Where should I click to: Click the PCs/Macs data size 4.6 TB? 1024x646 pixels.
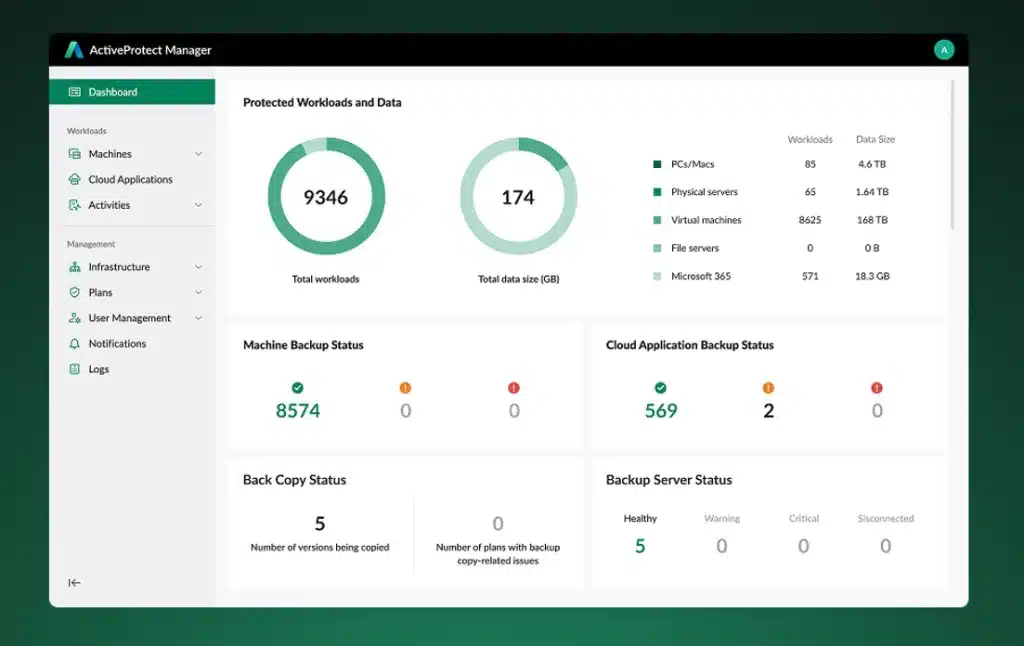tap(872, 164)
